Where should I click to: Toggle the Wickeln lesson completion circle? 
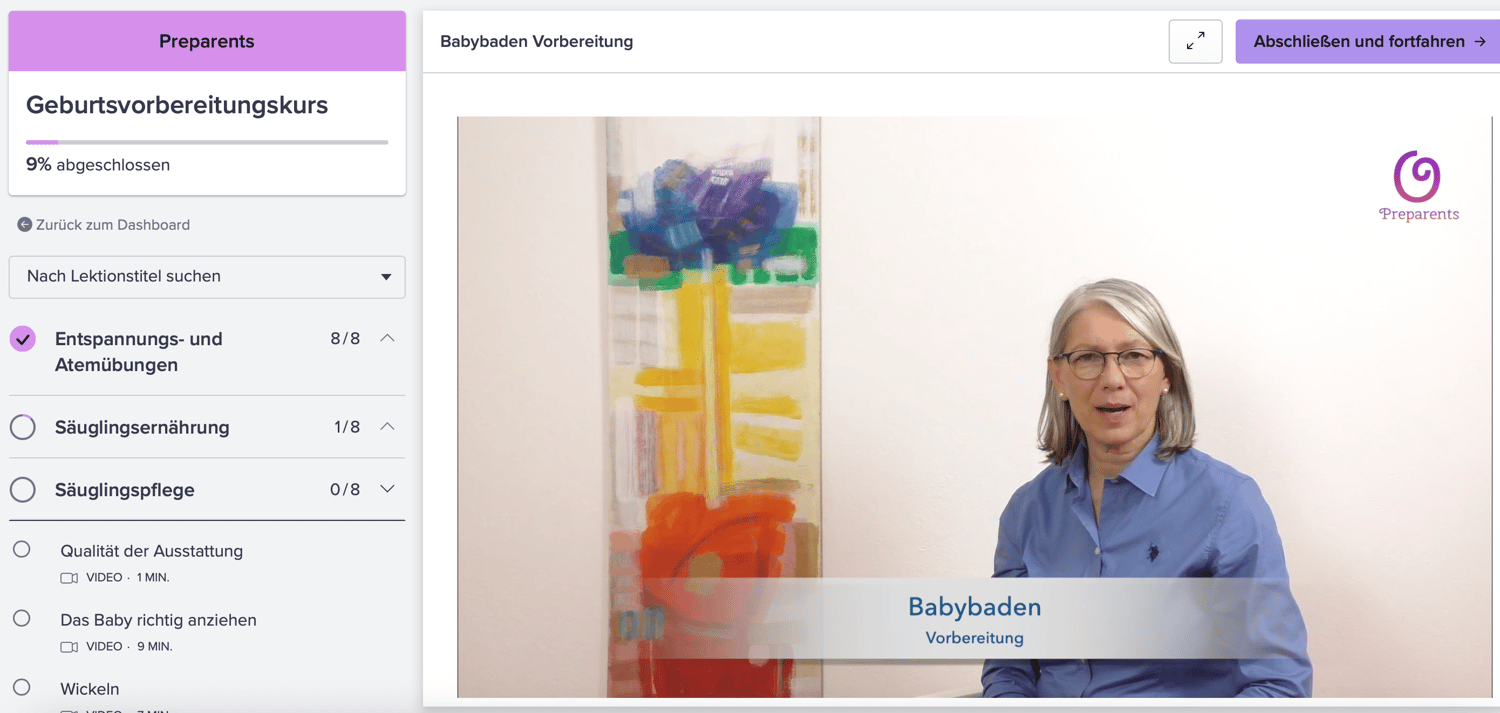click(x=22, y=687)
